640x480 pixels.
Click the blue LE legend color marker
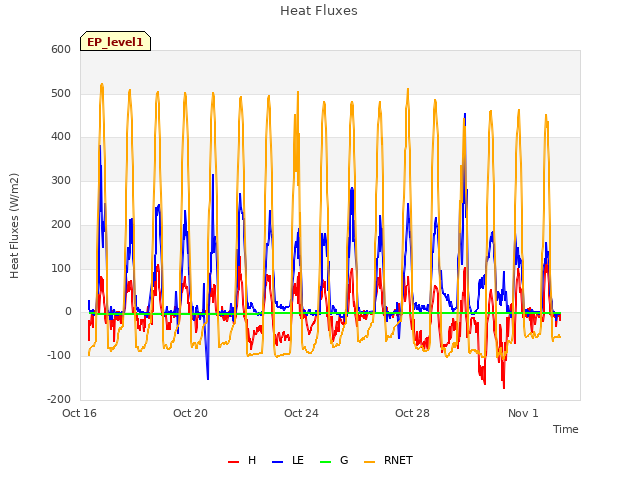(x=277, y=462)
